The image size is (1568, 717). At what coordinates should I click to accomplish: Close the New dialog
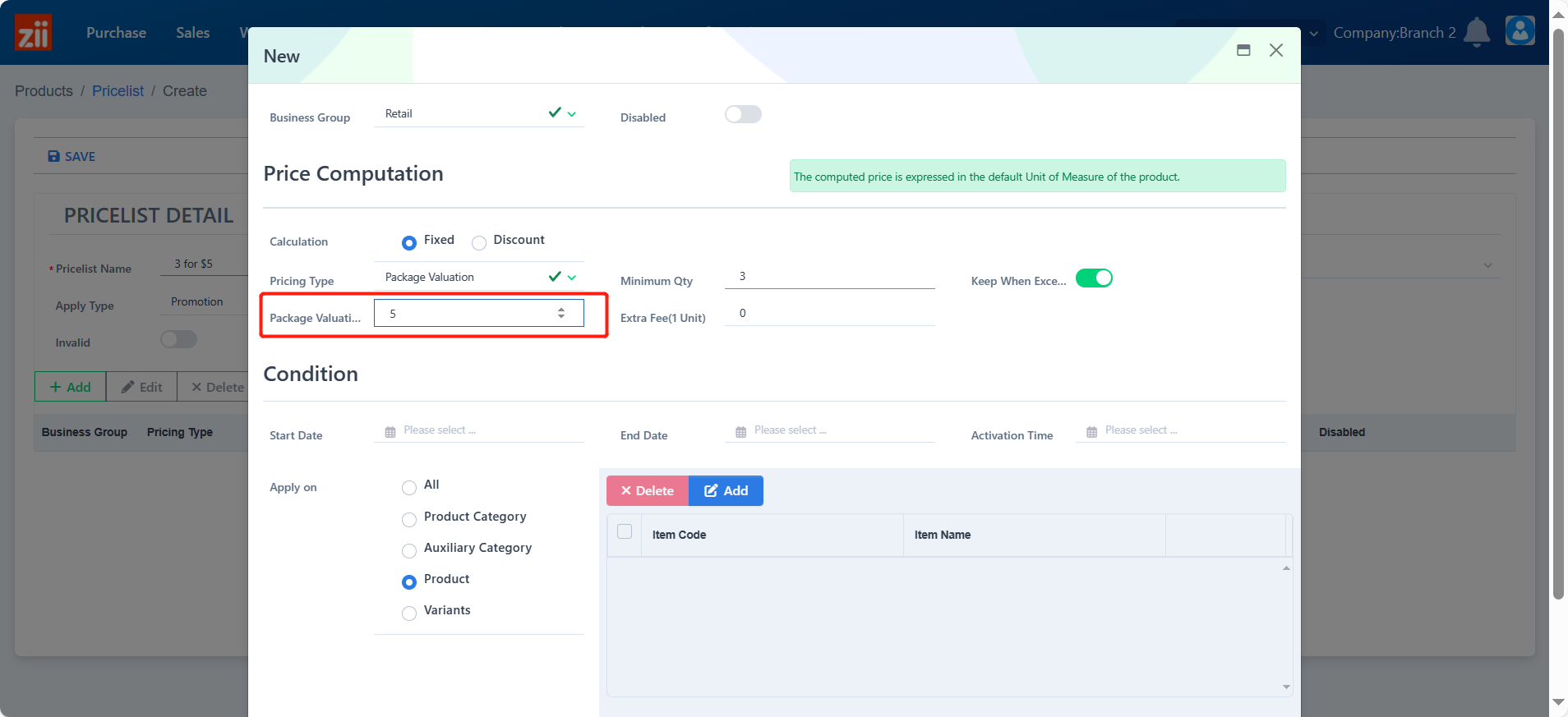[x=1276, y=50]
